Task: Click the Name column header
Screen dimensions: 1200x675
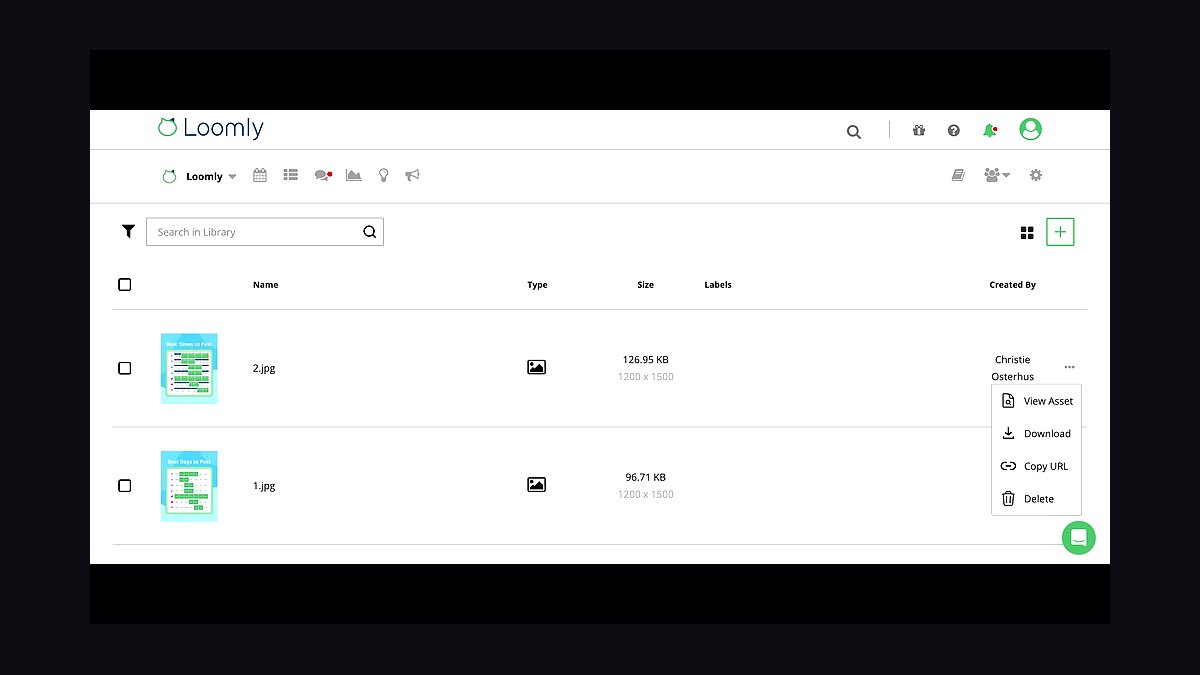Action: click(x=265, y=285)
